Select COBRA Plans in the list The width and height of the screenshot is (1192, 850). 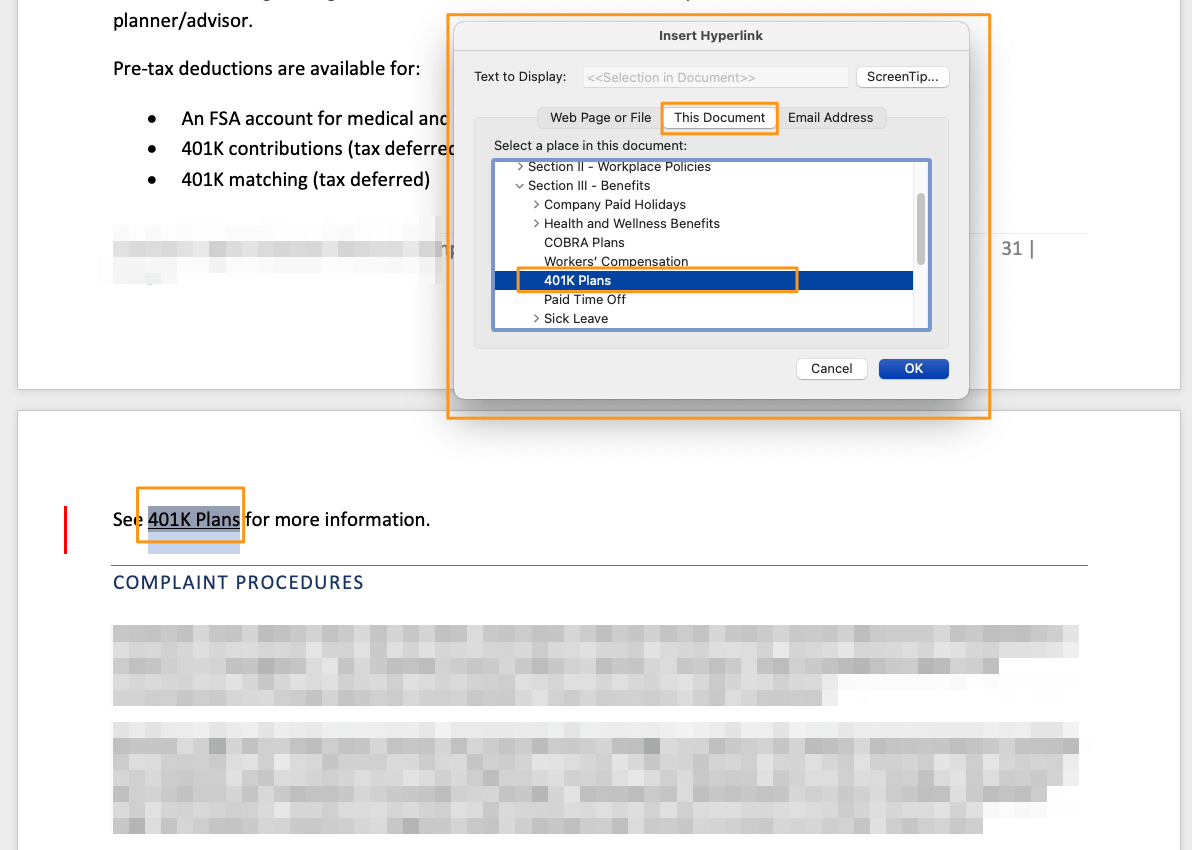(x=584, y=243)
